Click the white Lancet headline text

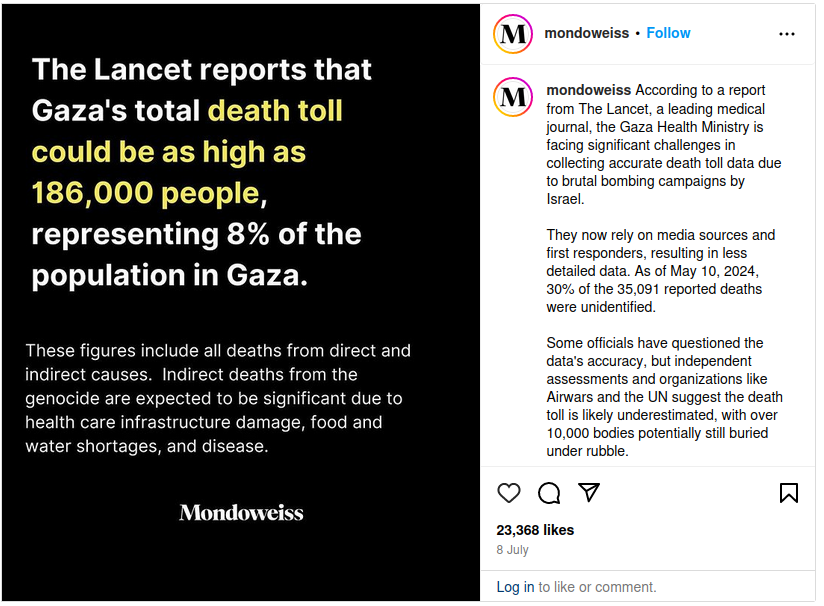pos(202,70)
